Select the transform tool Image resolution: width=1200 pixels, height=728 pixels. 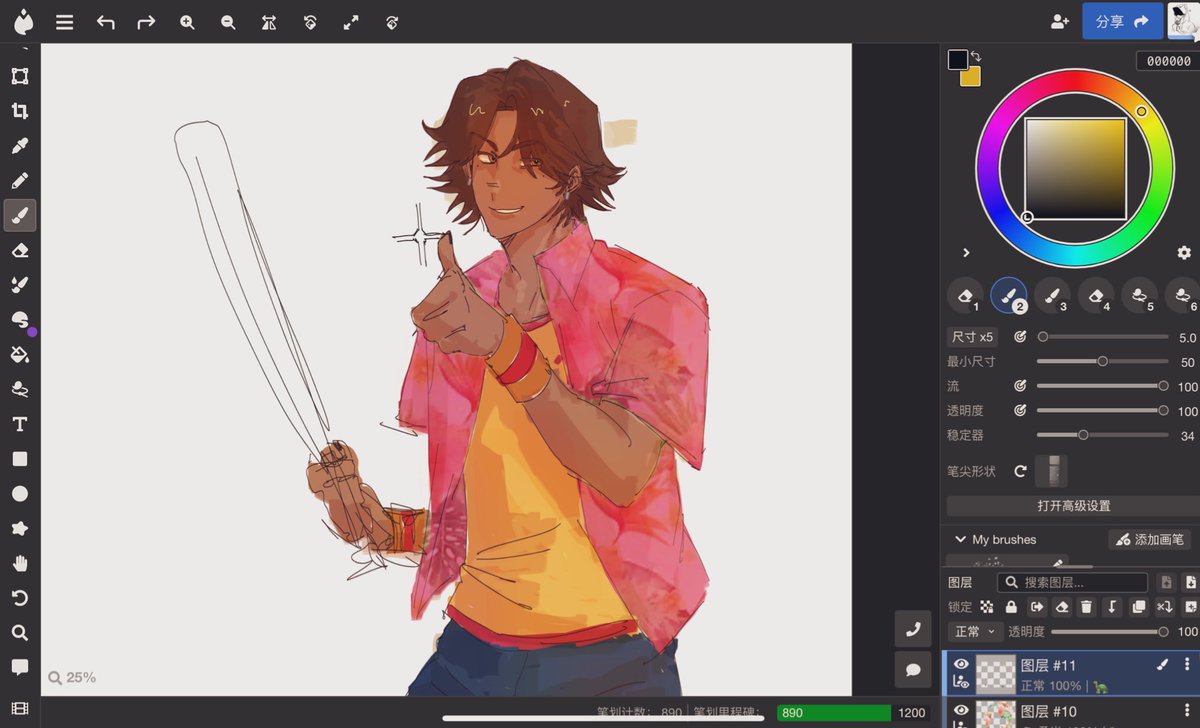(19, 76)
